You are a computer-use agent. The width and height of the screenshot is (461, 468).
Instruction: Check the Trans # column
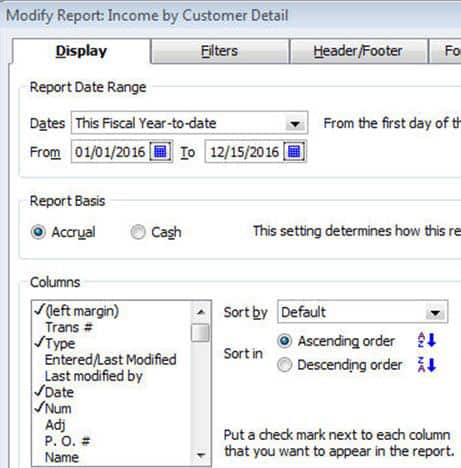(68, 327)
